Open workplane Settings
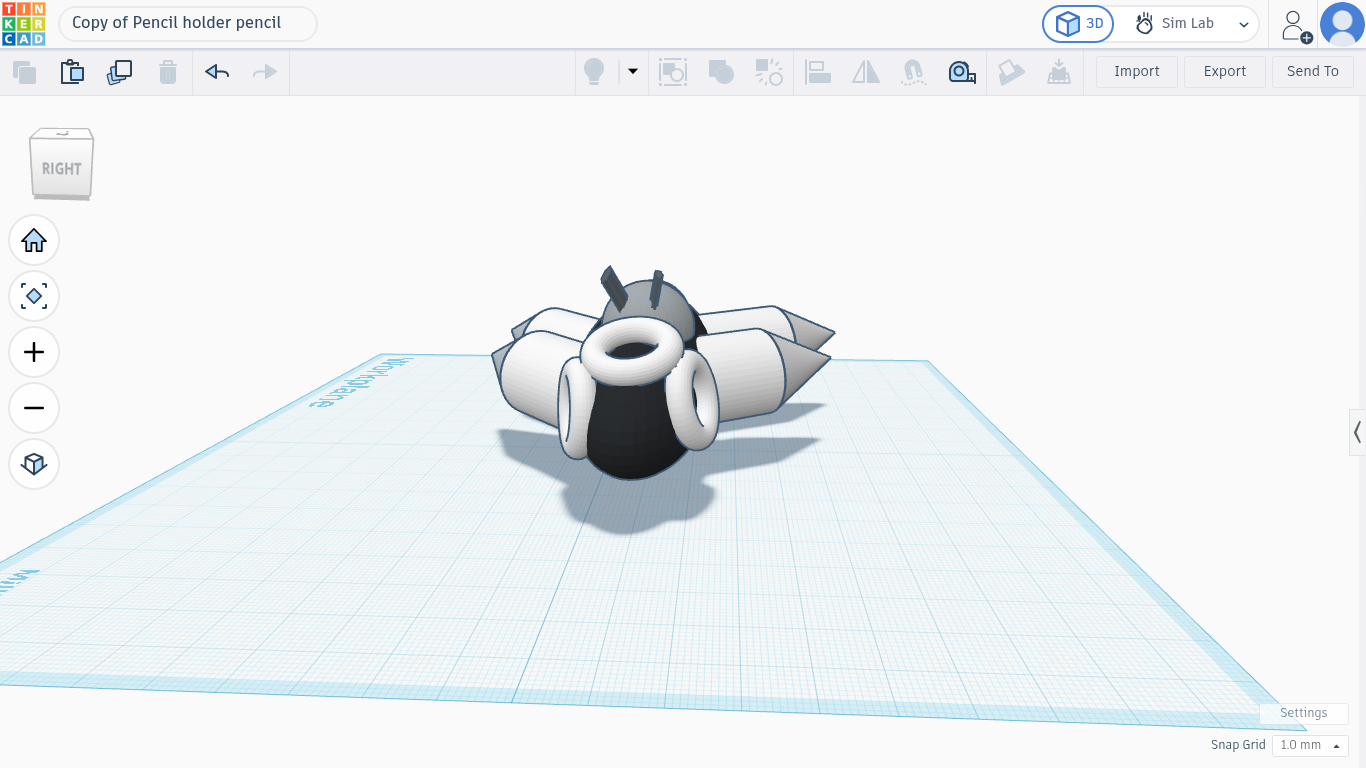The image size is (1366, 768). tap(1303, 713)
